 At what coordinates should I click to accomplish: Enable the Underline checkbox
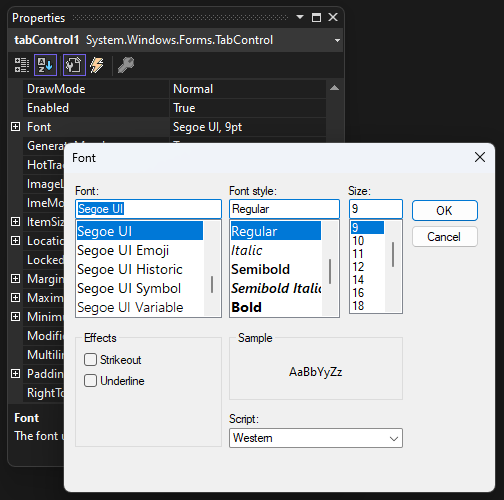click(90, 380)
